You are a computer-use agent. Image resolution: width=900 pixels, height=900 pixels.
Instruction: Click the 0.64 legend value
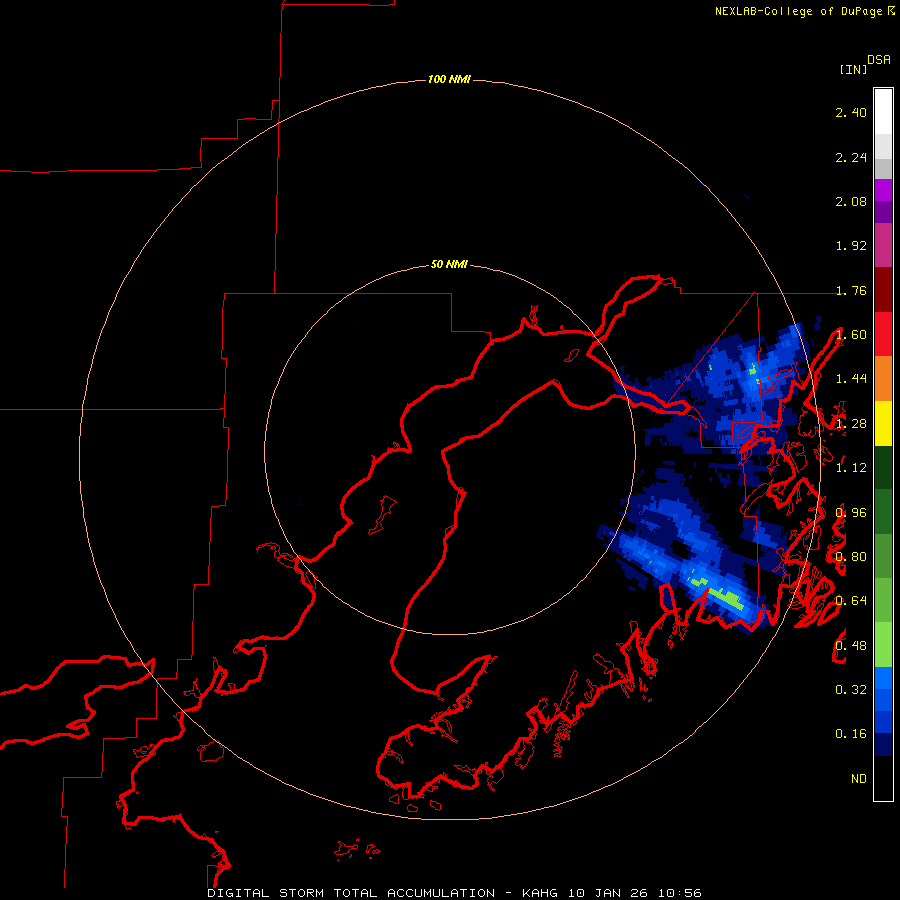coord(851,601)
